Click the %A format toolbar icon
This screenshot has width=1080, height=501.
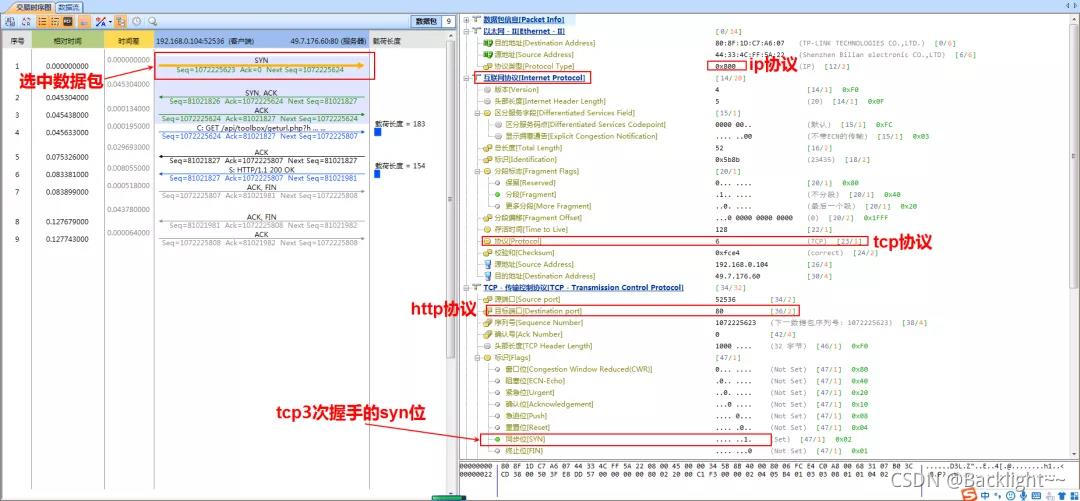(101, 22)
